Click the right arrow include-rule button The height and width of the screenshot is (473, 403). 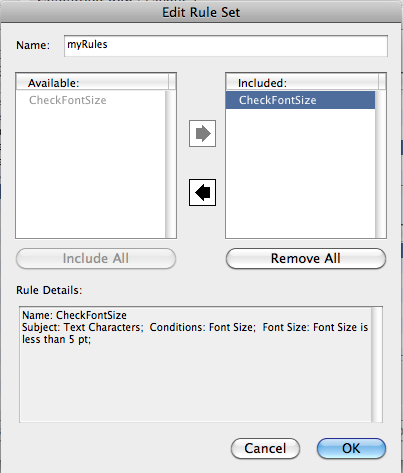202,134
